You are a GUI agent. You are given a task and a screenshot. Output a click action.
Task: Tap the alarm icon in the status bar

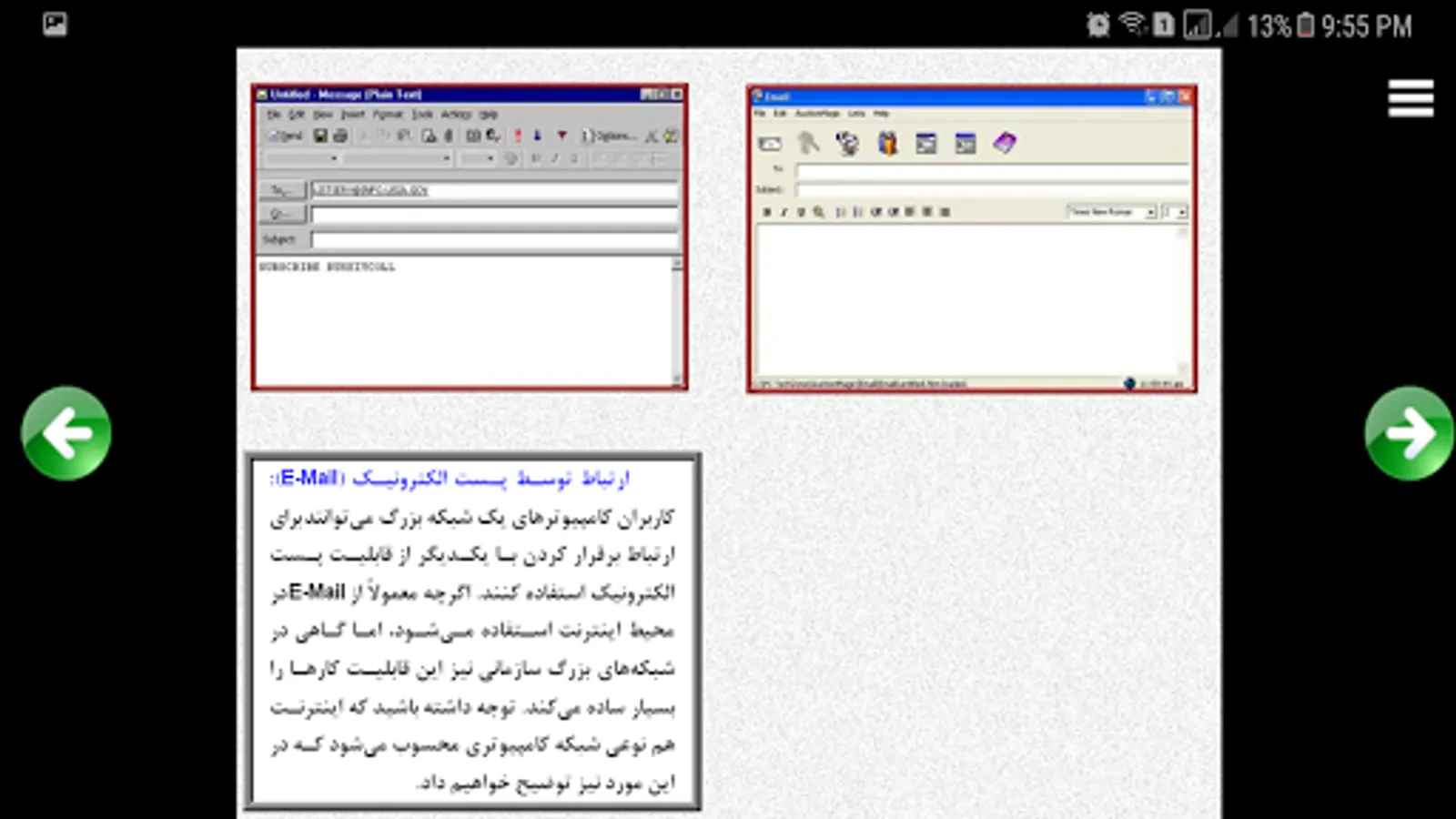1098,25
